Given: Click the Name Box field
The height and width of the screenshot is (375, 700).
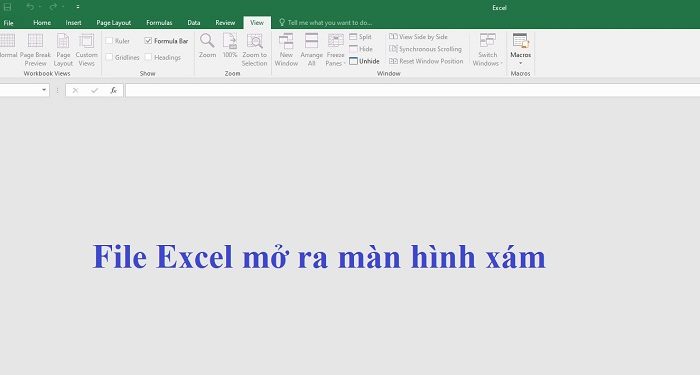Looking at the screenshot, I should click(x=21, y=90).
